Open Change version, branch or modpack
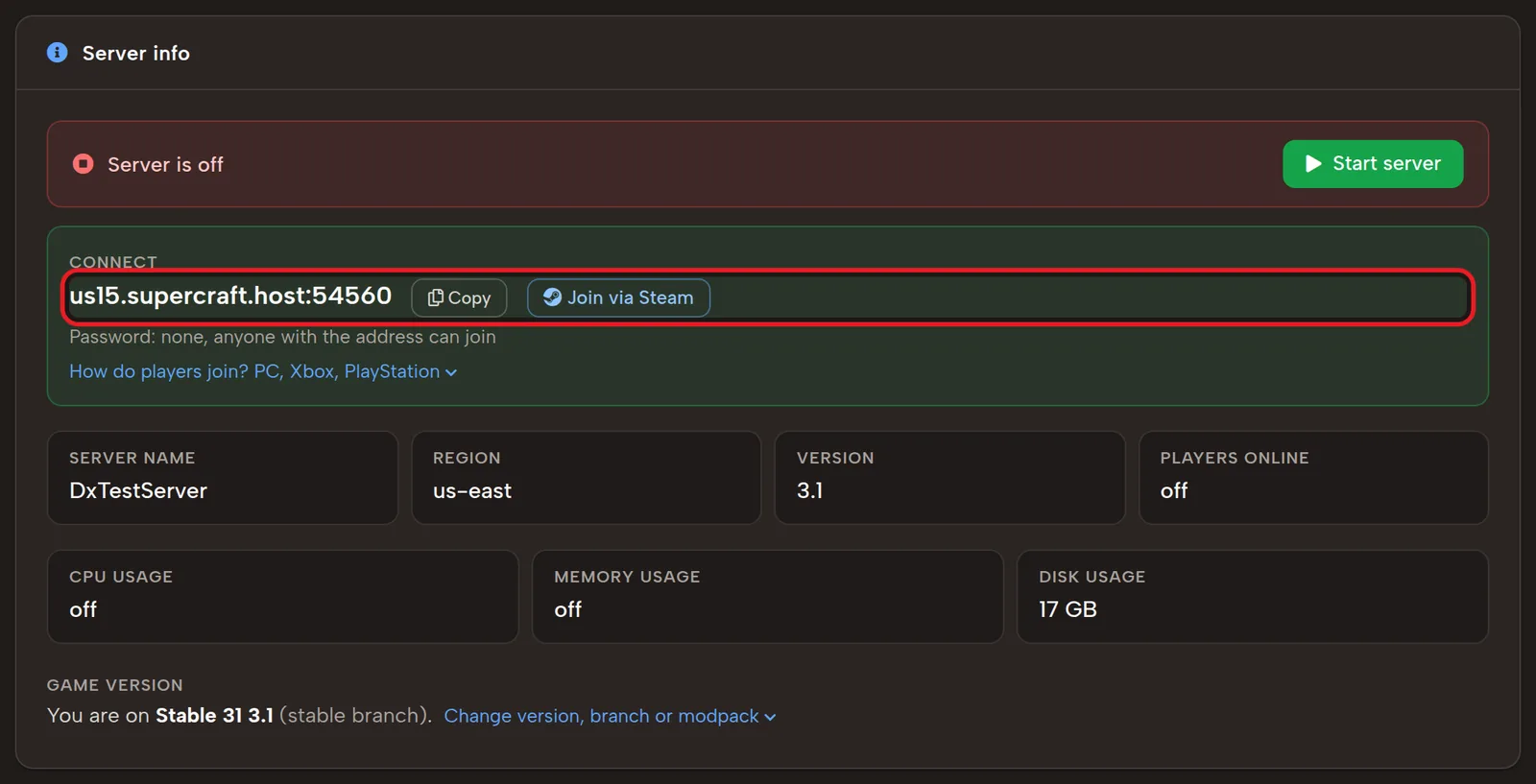The width and height of the screenshot is (1536, 784). 610,716
